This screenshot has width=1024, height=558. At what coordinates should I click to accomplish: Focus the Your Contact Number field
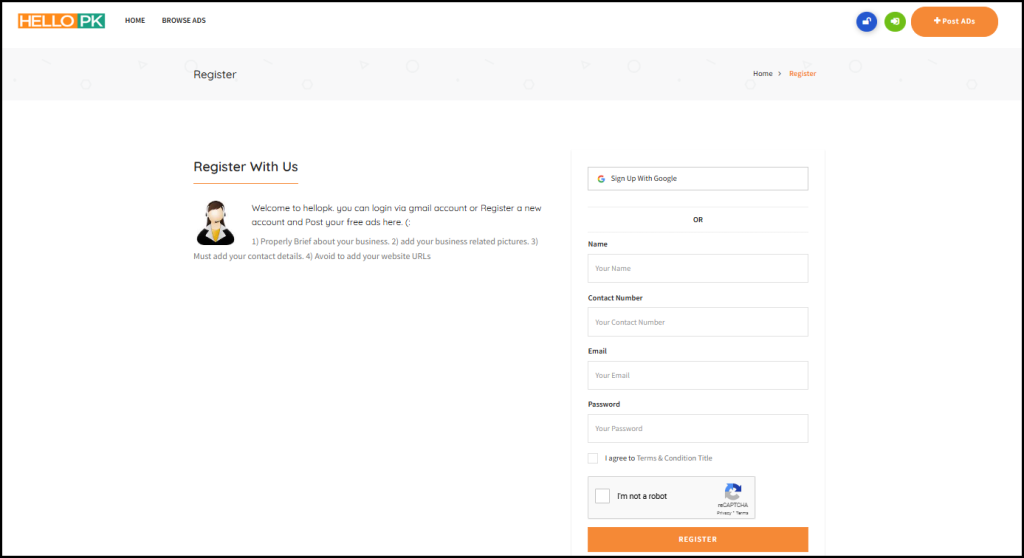click(x=697, y=322)
